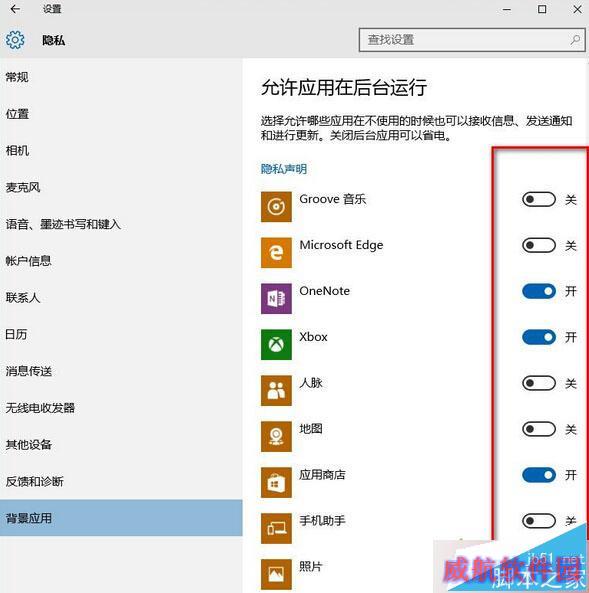The height and width of the screenshot is (593, 589).
Task: Click the Groove 音乐 app icon
Action: click(x=276, y=206)
